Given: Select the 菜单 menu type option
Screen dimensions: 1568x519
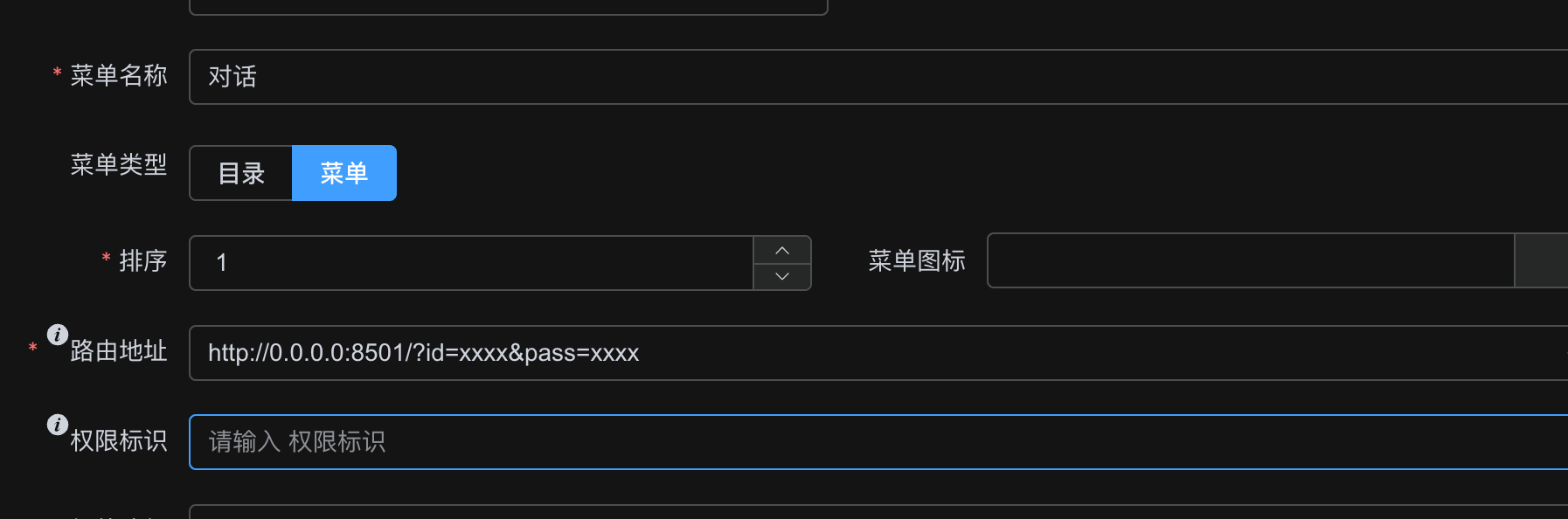Looking at the screenshot, I should [x=344, y=173].
